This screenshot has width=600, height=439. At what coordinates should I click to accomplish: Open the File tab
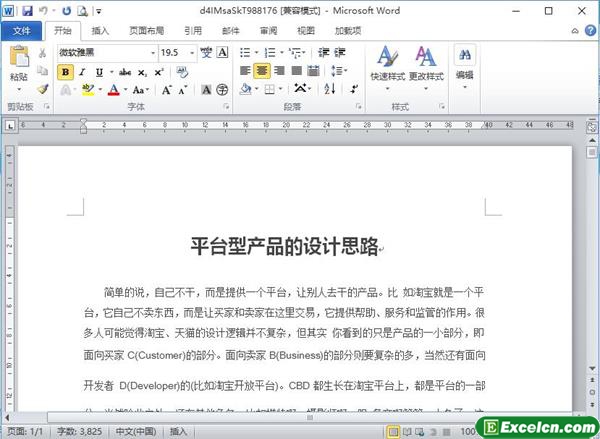21,31
